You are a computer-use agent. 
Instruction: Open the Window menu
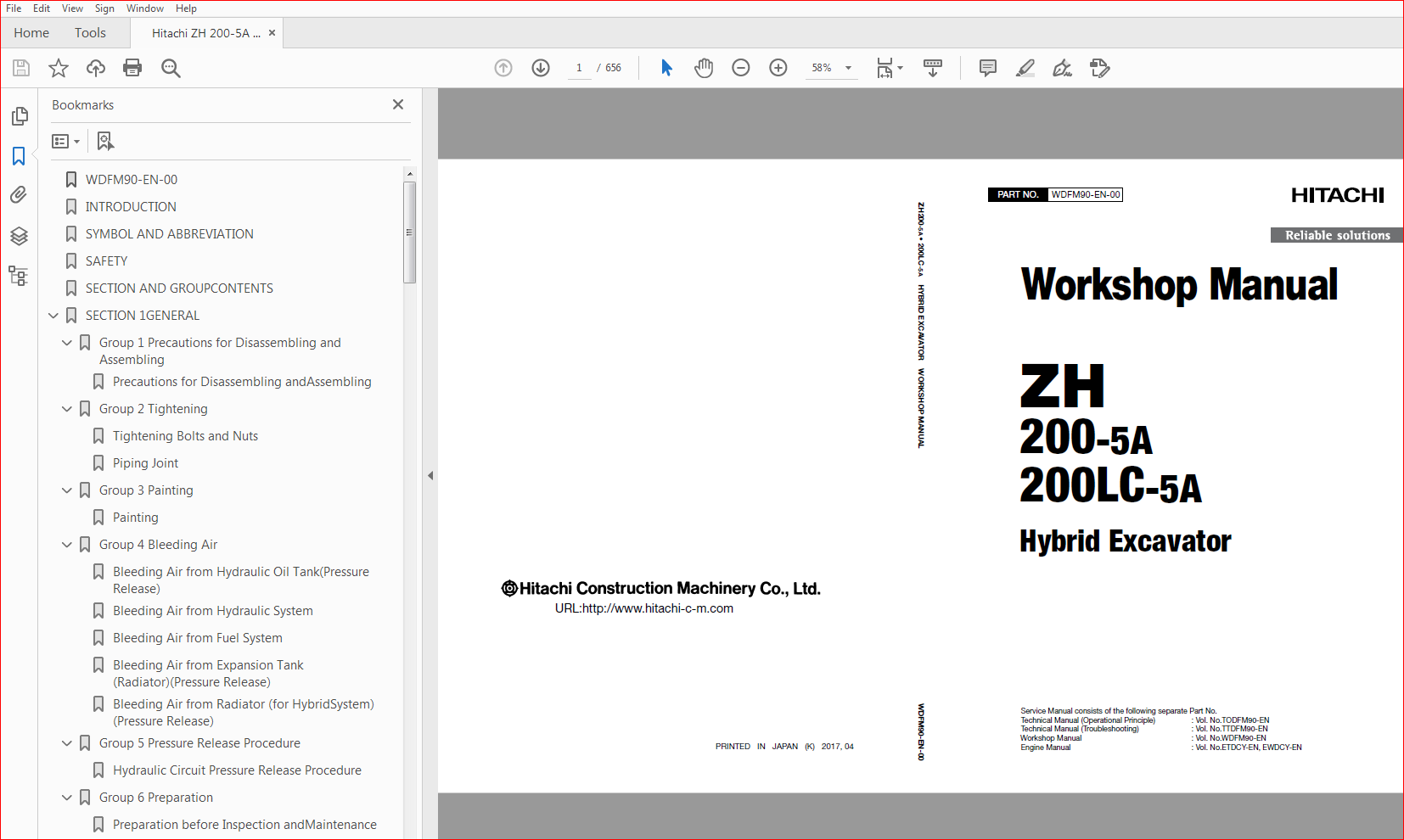(x=145, y=8)
